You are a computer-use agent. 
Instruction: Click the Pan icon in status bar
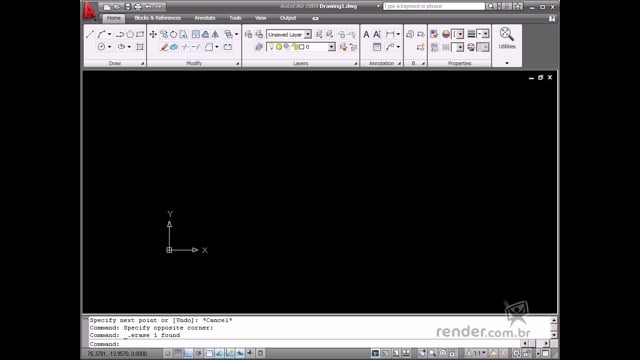(422, 353)
